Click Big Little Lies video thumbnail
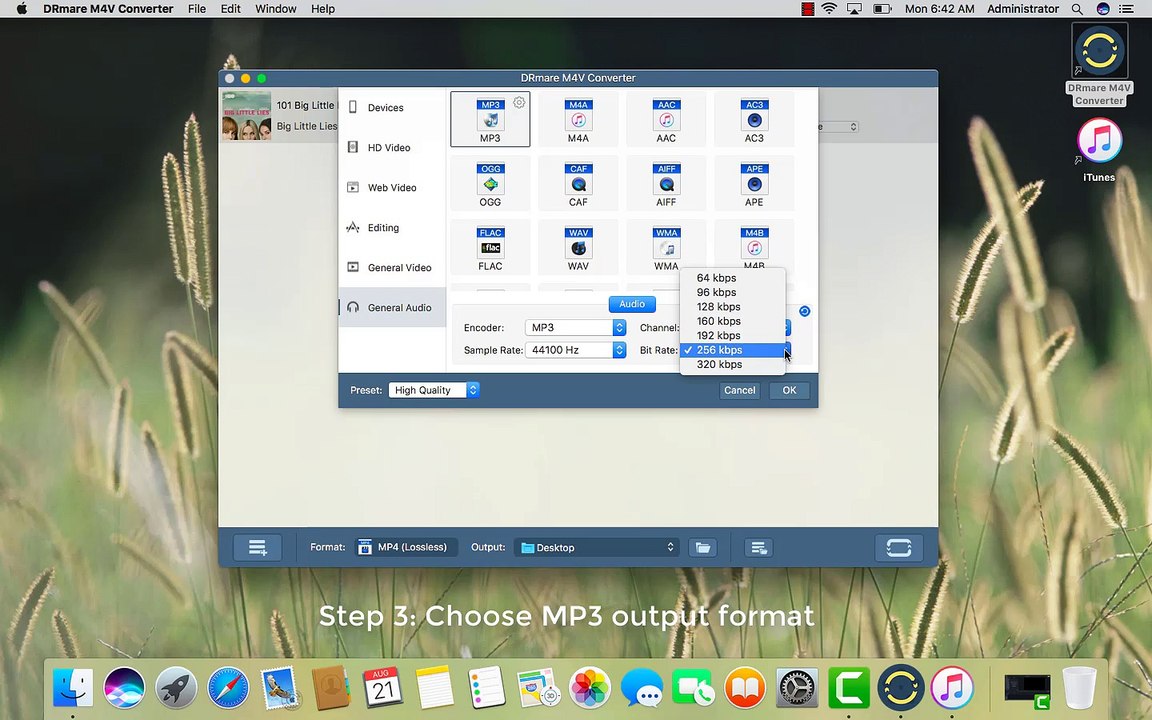This screenshot has height=720, width=1152. (x=247, y=115)
